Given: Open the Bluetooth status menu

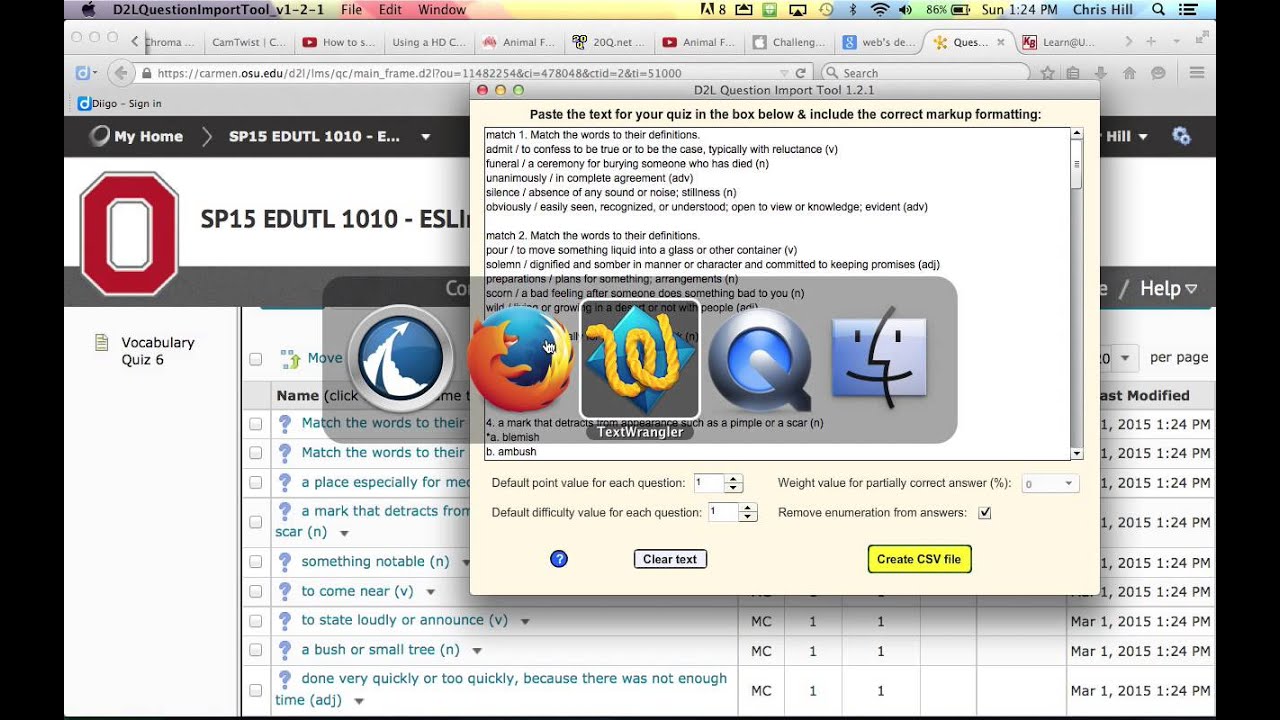Looking at the screenshot, I should coord(853,10).
